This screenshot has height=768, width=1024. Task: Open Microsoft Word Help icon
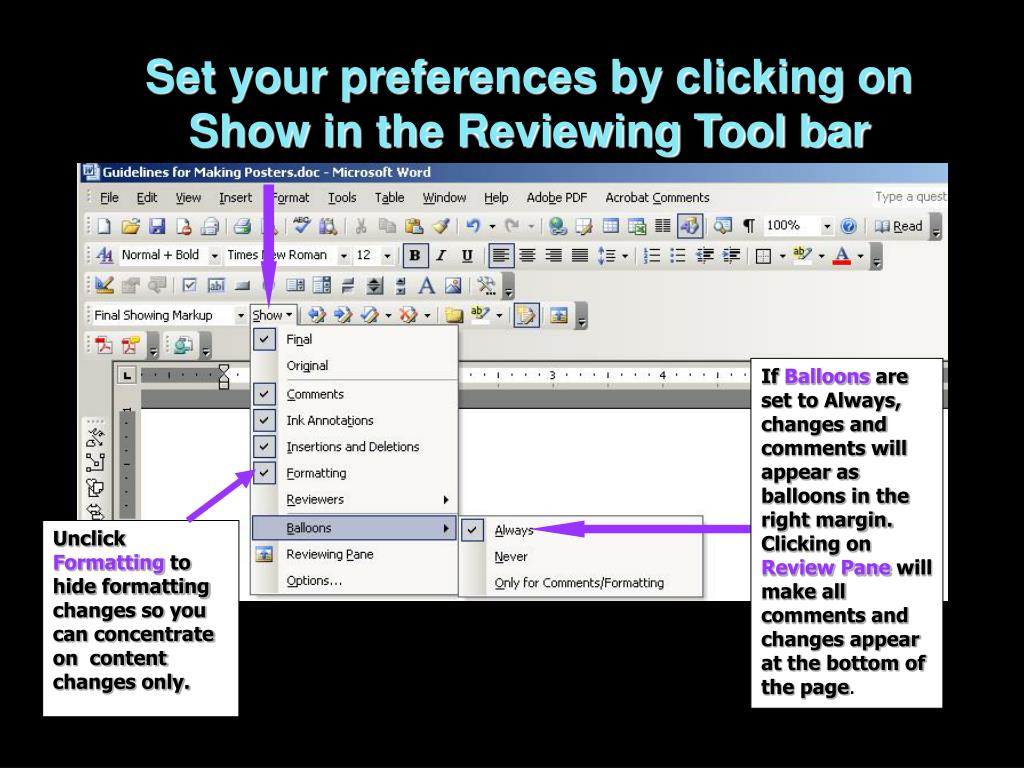(848, 227)
